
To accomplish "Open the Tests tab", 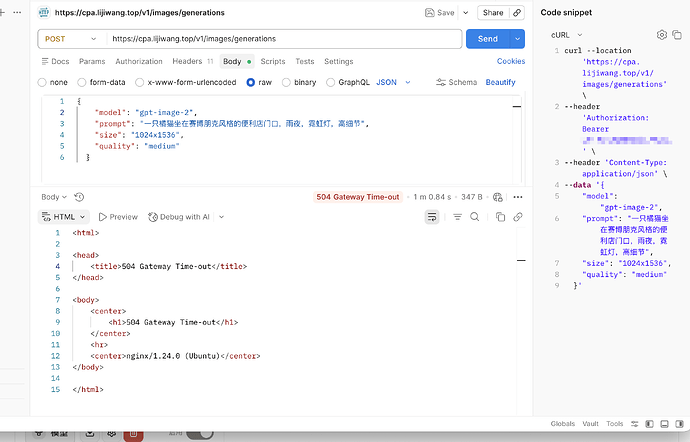I will [x=305, y=61].
